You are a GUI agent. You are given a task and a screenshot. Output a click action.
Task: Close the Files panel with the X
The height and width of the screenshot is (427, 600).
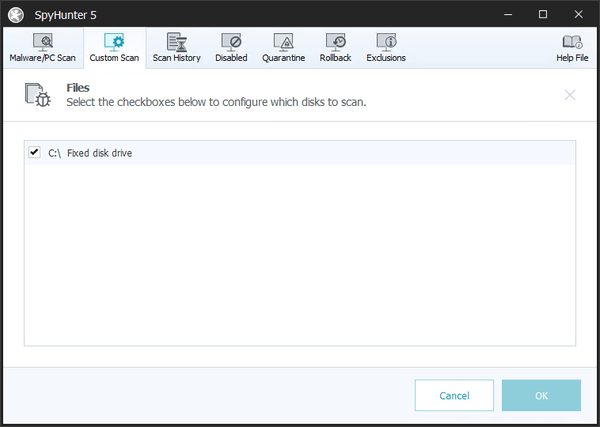pos(570,95)
